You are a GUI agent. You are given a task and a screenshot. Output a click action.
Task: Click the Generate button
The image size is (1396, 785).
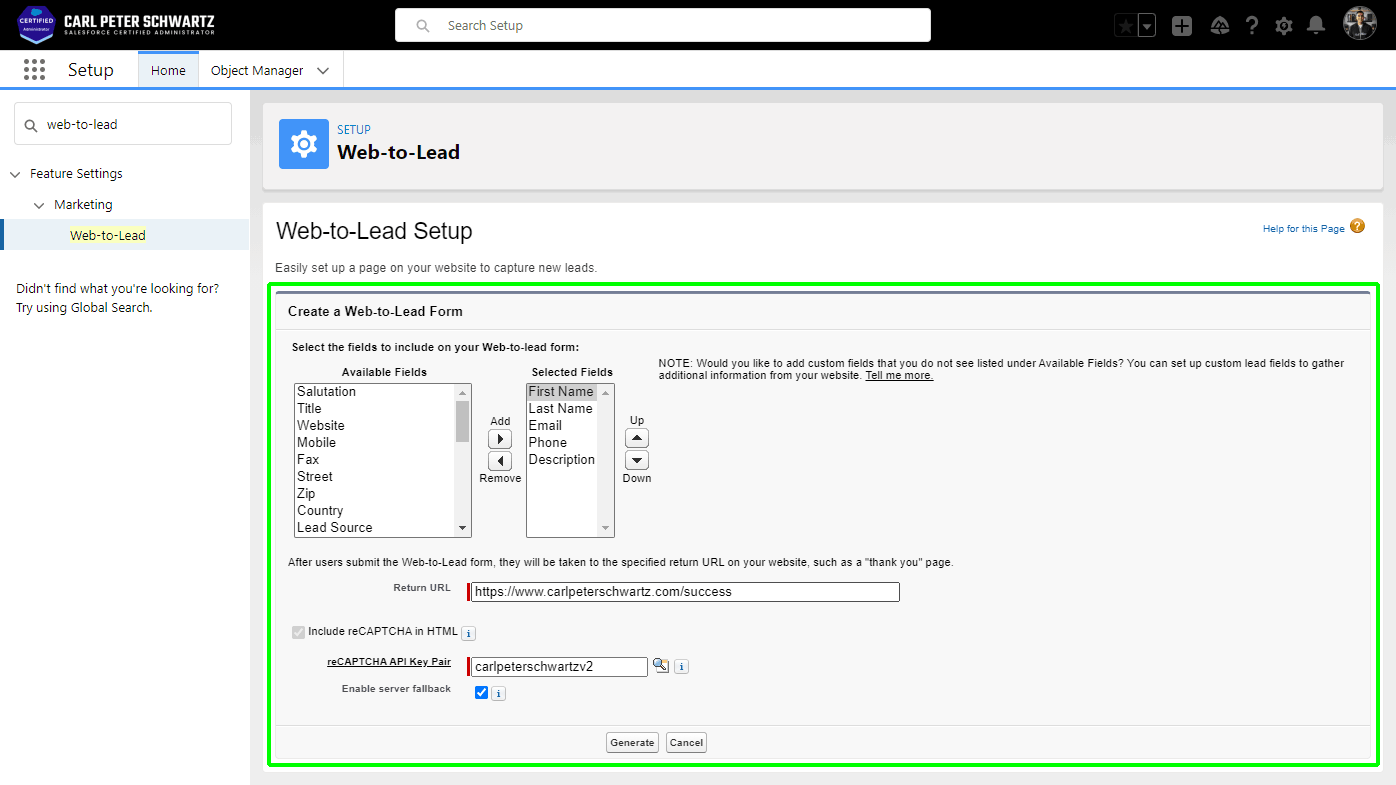(x=632, y=742)
